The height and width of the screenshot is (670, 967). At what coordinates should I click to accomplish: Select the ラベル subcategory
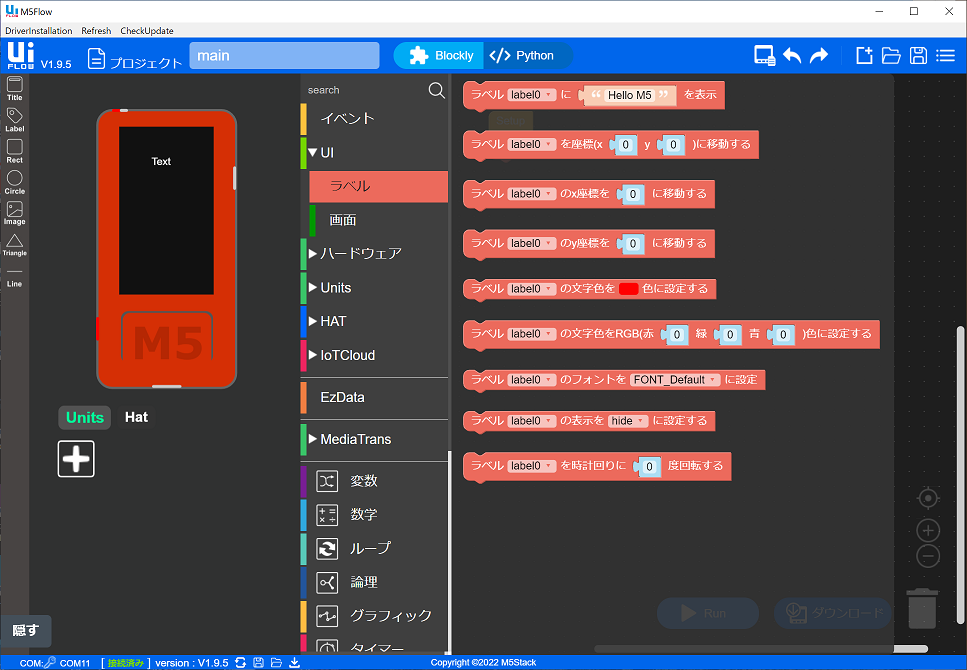coord(379,186)
